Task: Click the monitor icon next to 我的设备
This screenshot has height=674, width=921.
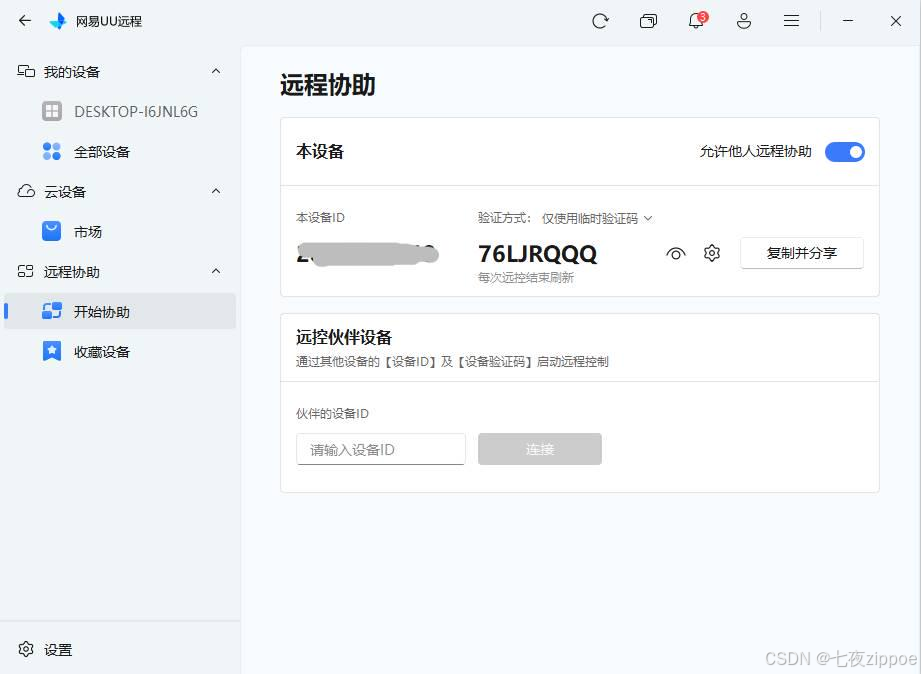Action: pos(26,71)
